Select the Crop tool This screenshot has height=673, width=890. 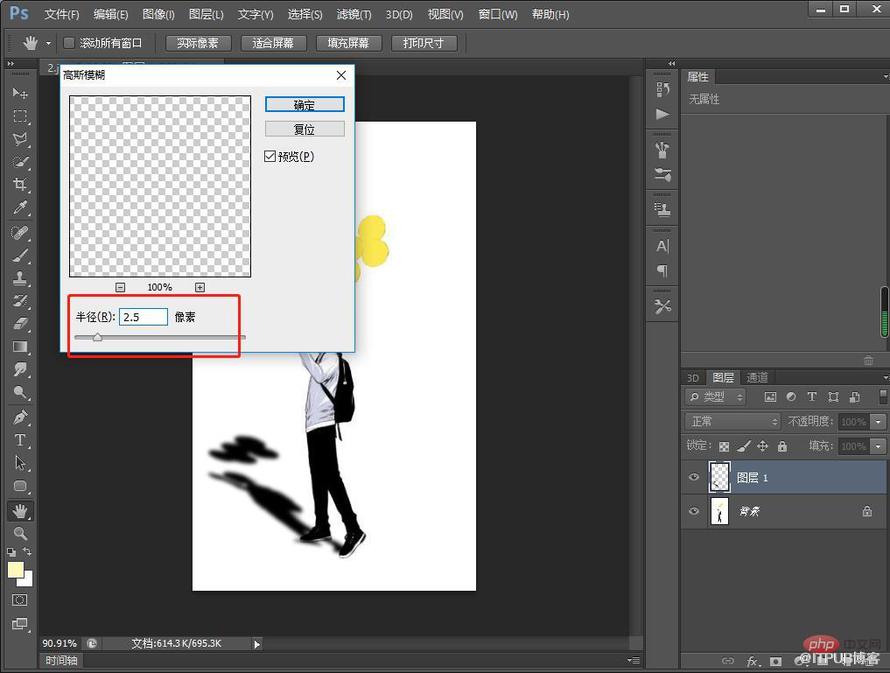(x=20, y=184)
